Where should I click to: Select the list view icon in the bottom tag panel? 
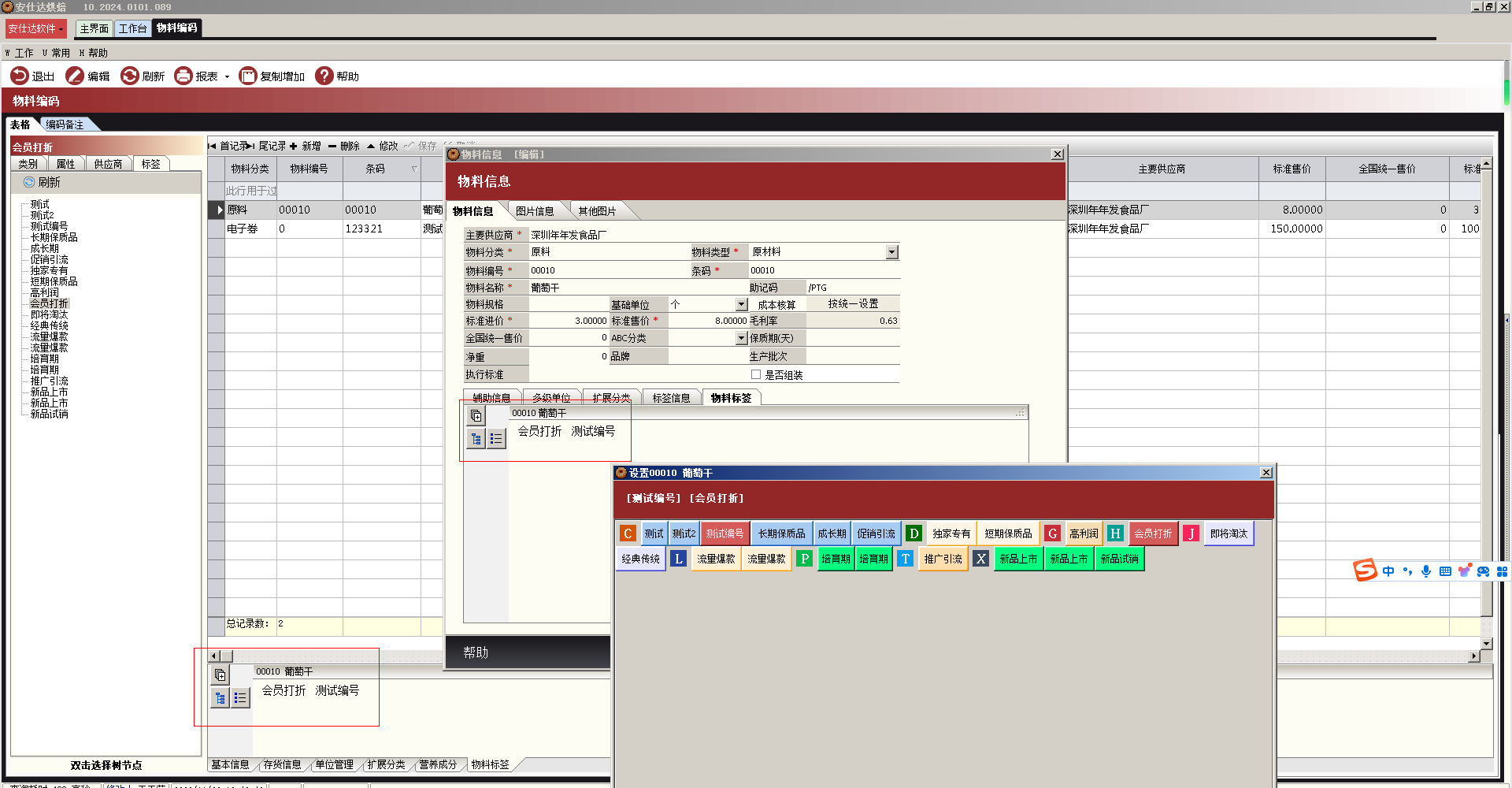coord(241,698)
